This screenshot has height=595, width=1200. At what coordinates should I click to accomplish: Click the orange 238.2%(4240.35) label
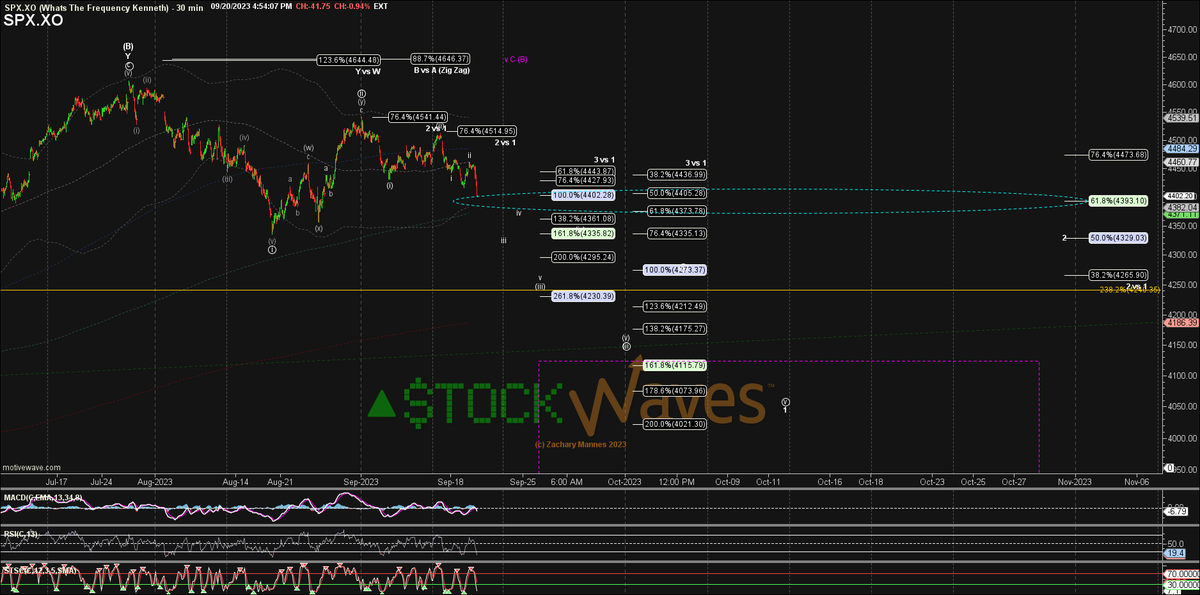pyautogui.click(x=1130, y=290)
